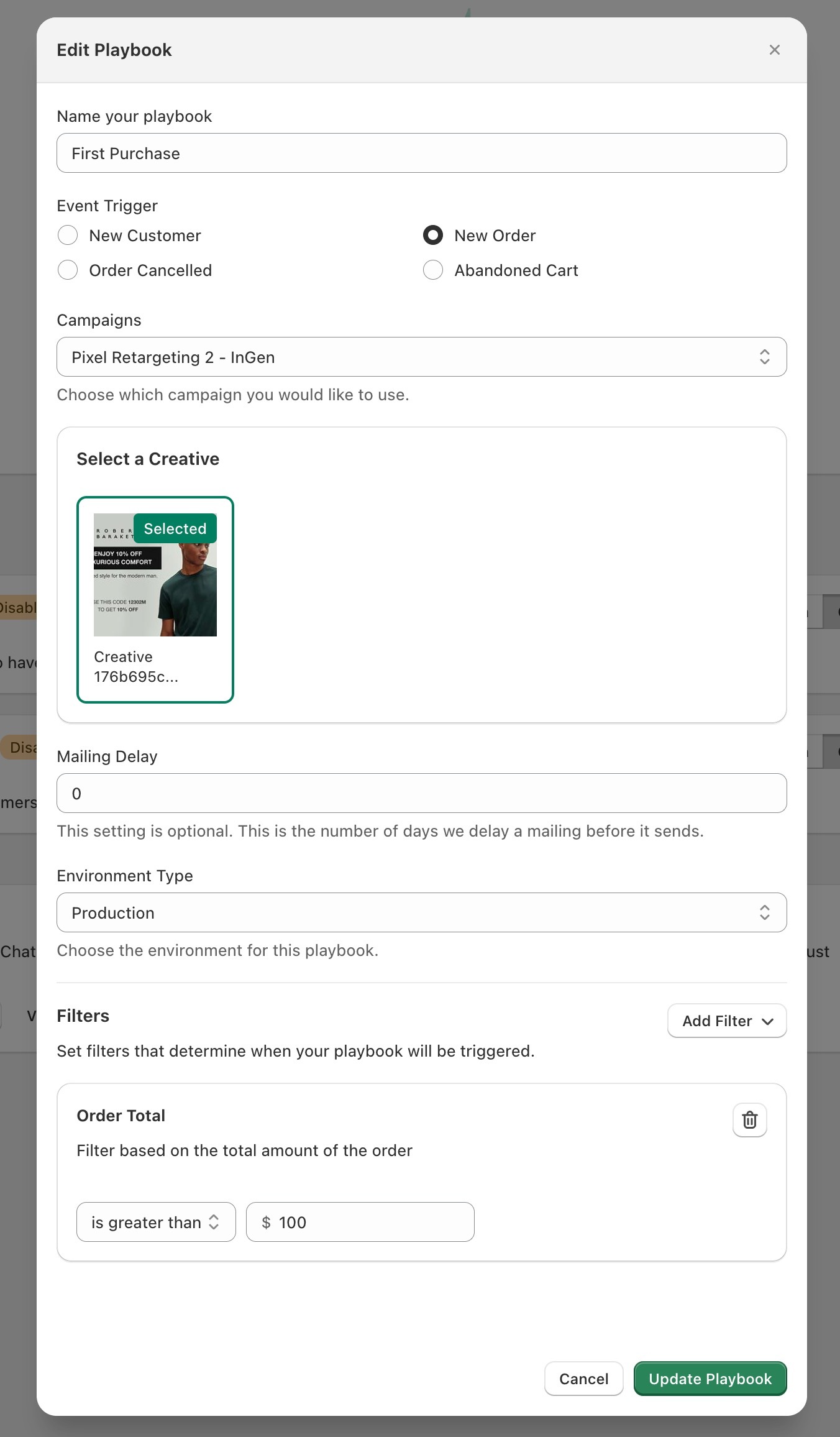This screenshot has height=1437, width=840.
Task: Click the 'Event Trigger' label
Action: tap(107, 206)
